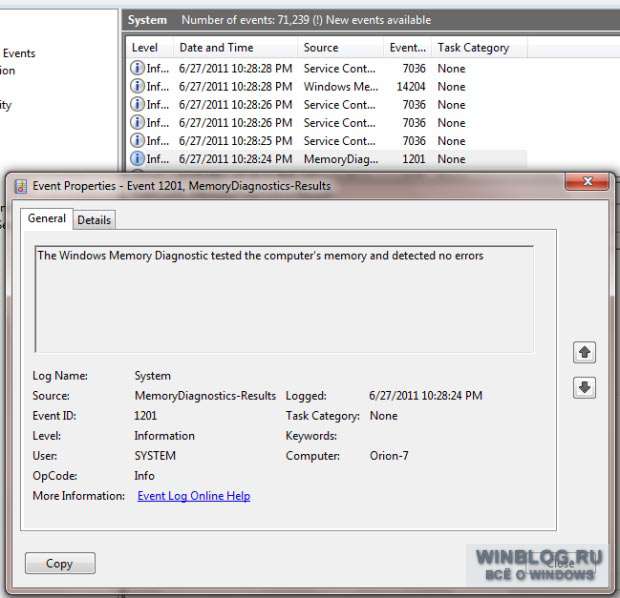Screen dimensions: 620x598
Task: Click the Event ID value 1201 in properties
Action: pyautogui.click(x=146, y=416)
